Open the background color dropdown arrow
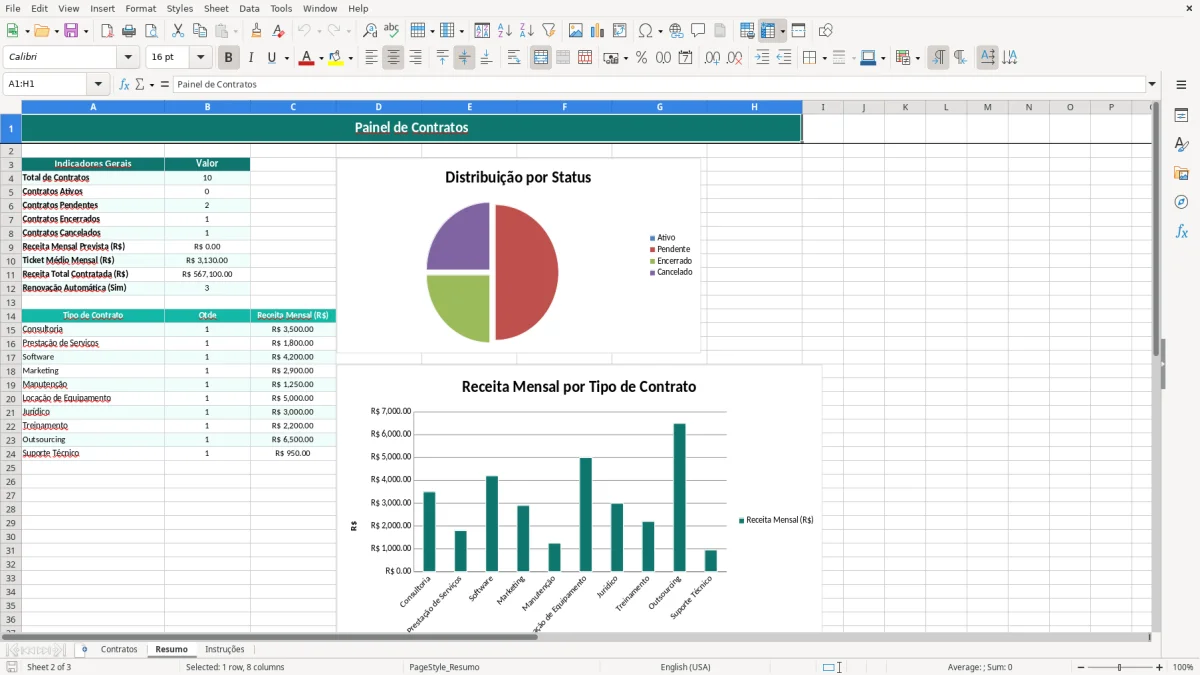 350,58
